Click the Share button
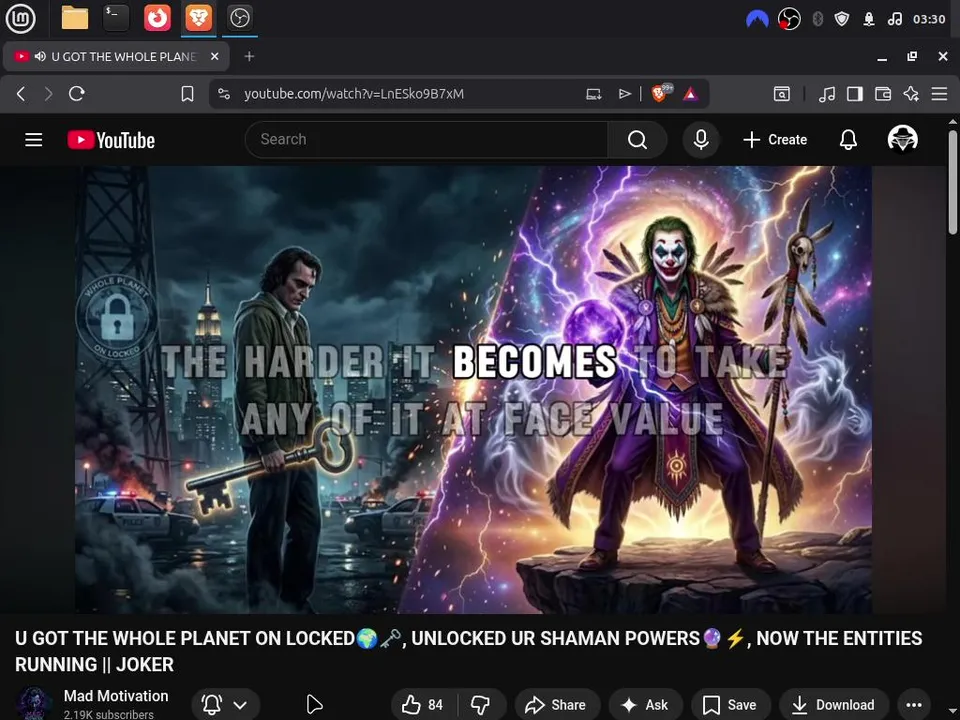This screenshot has width=960, height=720. coord(556,705)
